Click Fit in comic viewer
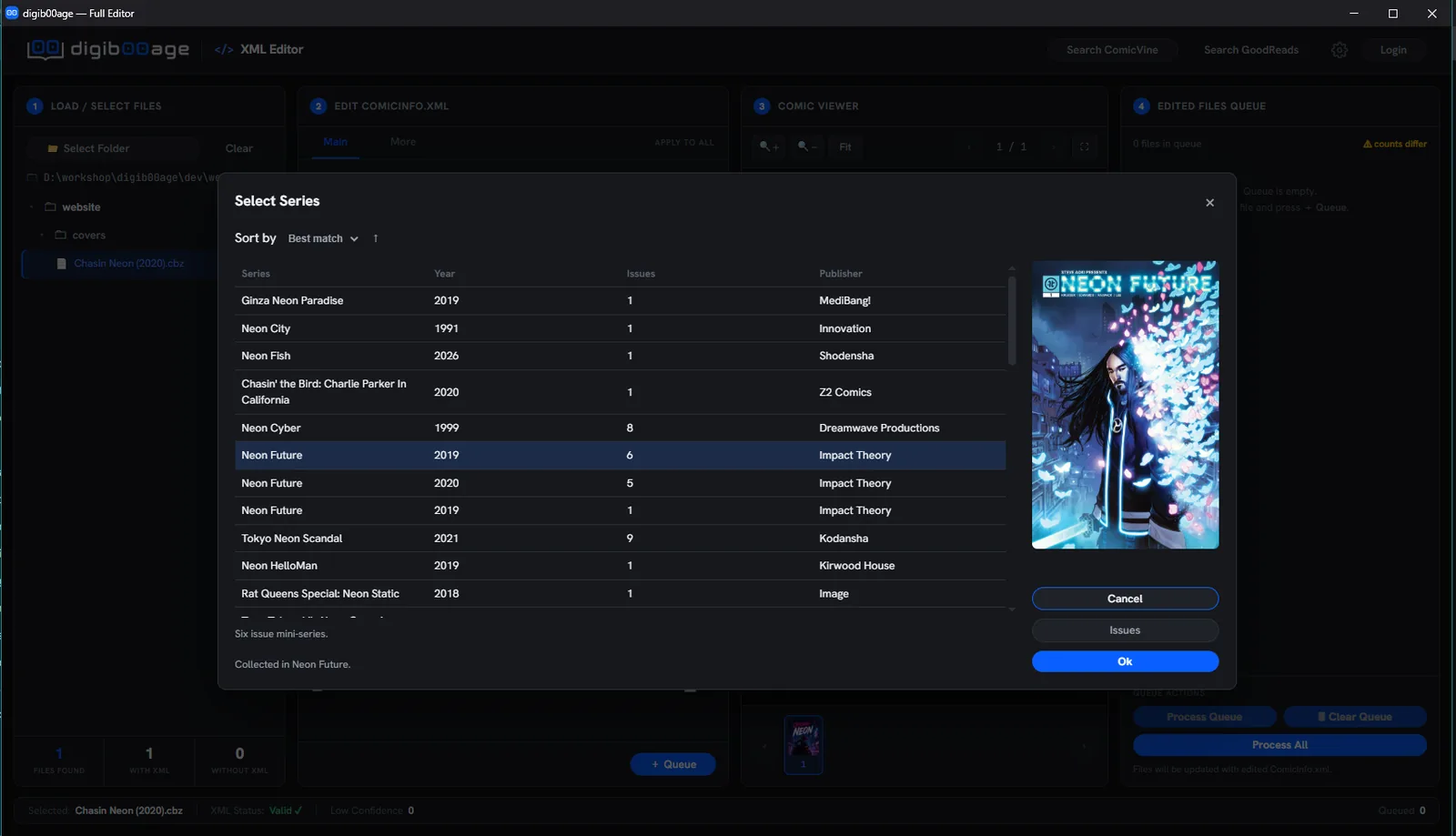Viewport: 1456px width, 836px height. (x=845, y=146)
